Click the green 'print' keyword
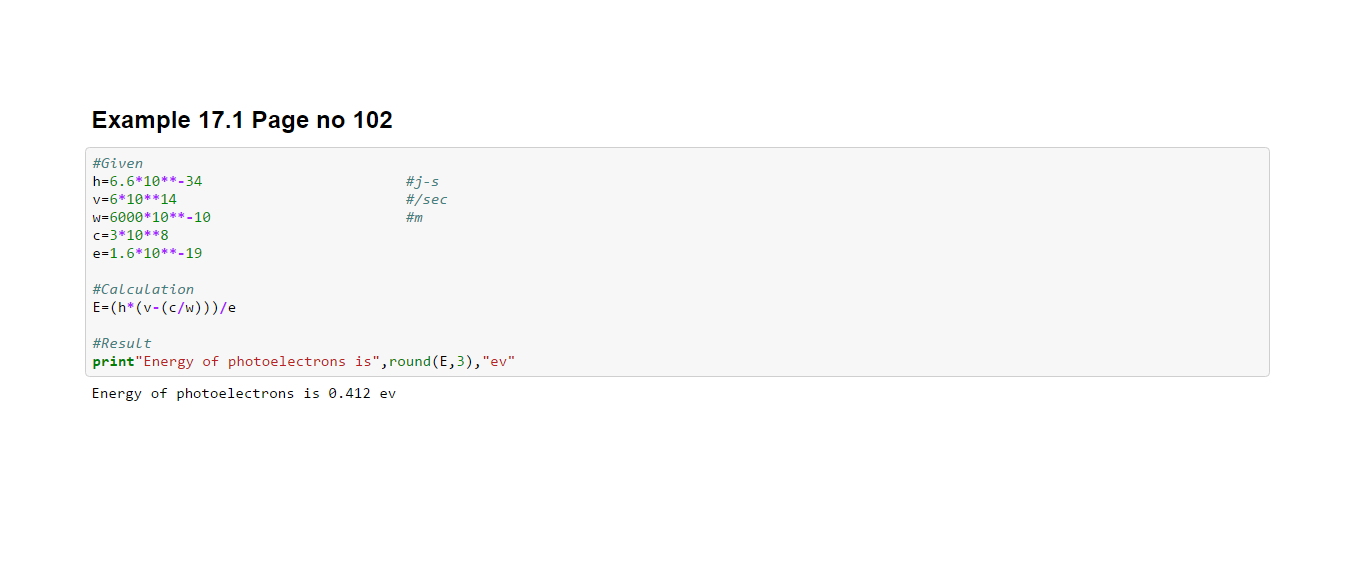Screen dimensions: 1352x581 pos(113,361)
